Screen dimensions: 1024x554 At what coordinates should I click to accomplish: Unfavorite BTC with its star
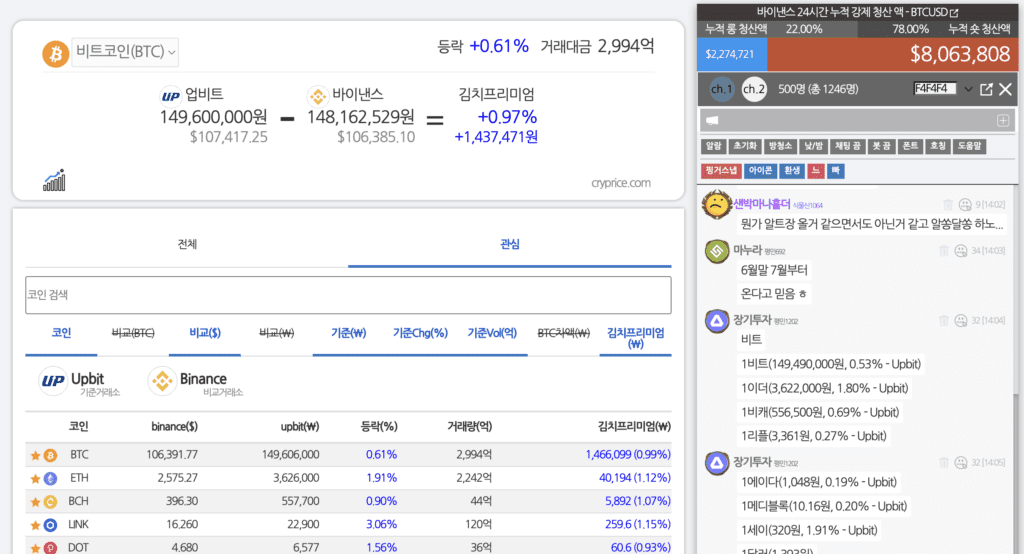(35, 455)
